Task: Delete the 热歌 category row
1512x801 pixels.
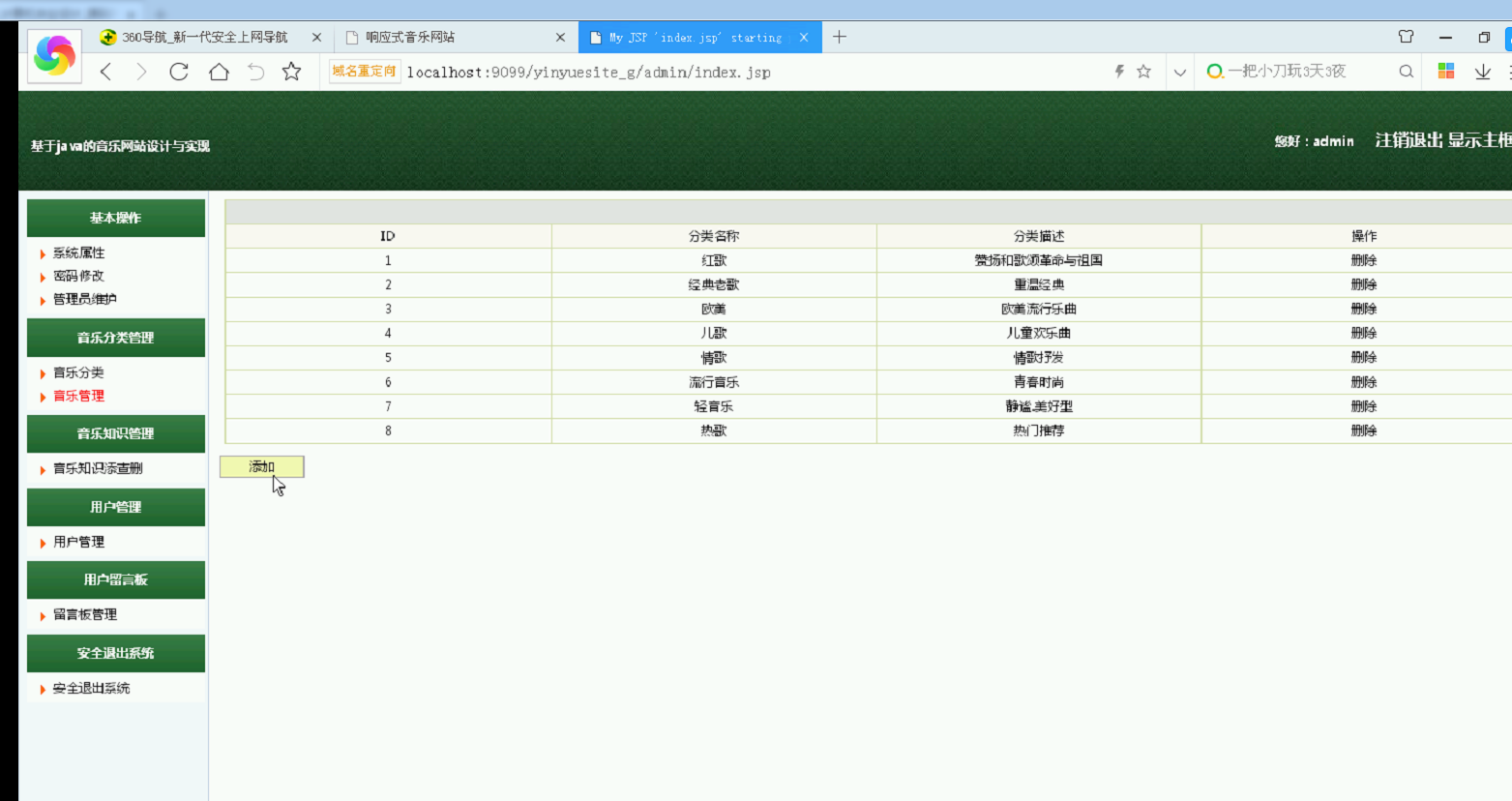Action: click(1364, 430)
